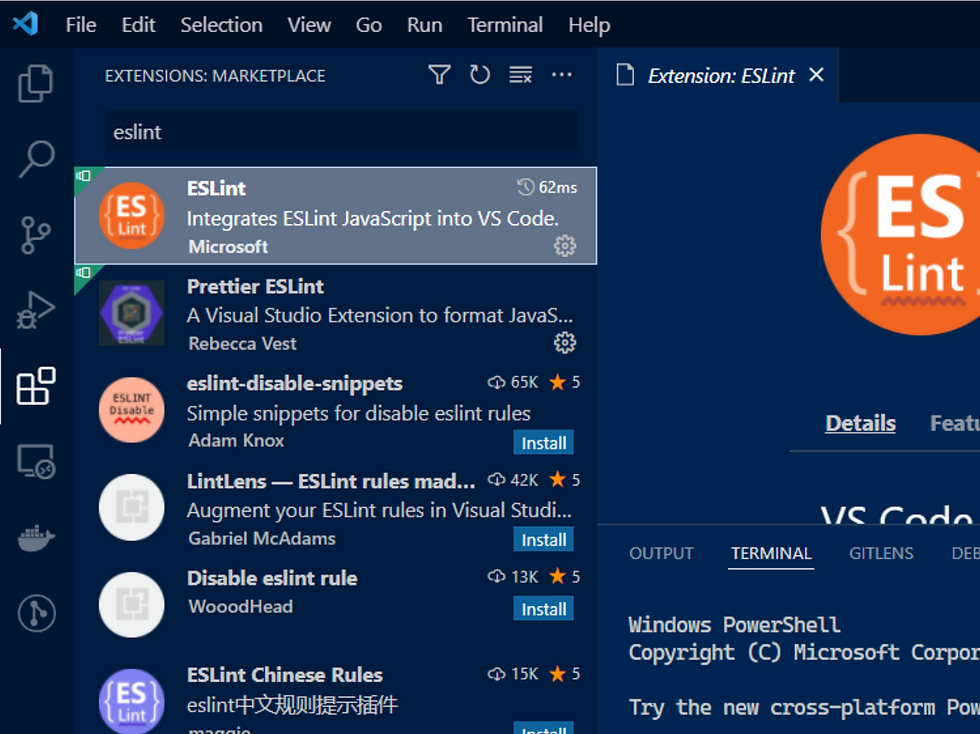The image size is (980, 734).
Task: Select the ESLint extension by Microsoft
Action: (x=336, y=216)
